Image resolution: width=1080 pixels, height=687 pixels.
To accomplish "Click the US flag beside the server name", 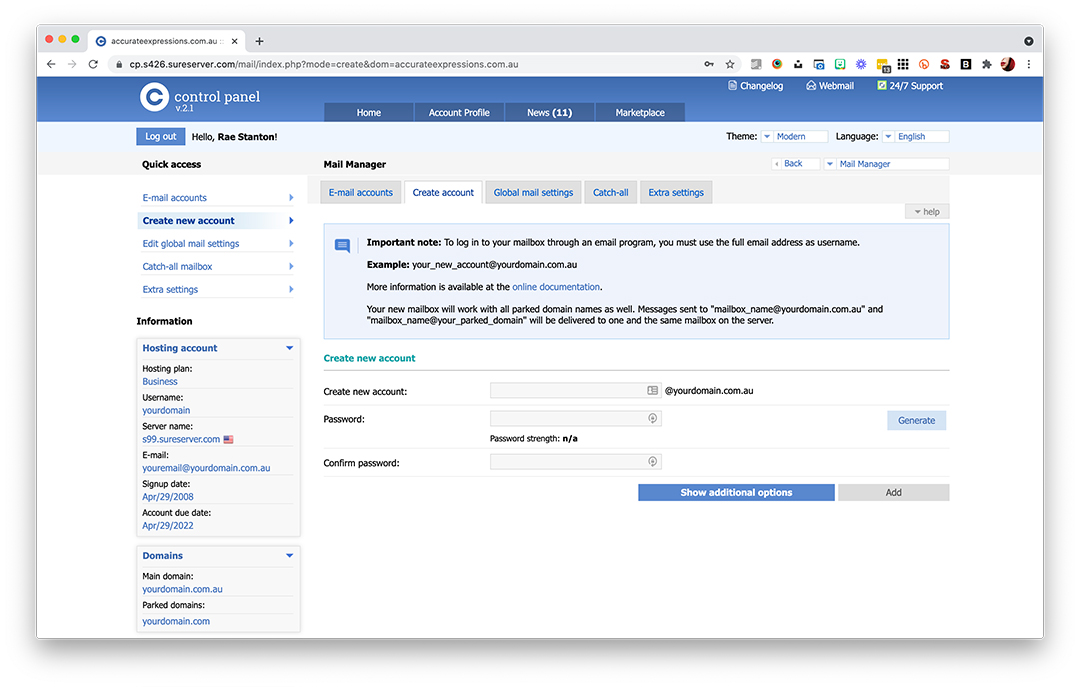I will 229,439.
